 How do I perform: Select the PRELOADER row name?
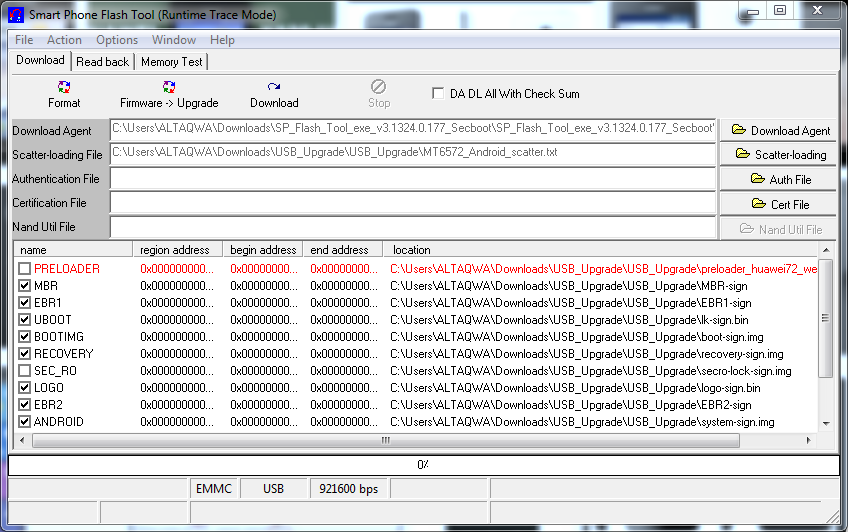coord(67,269)
